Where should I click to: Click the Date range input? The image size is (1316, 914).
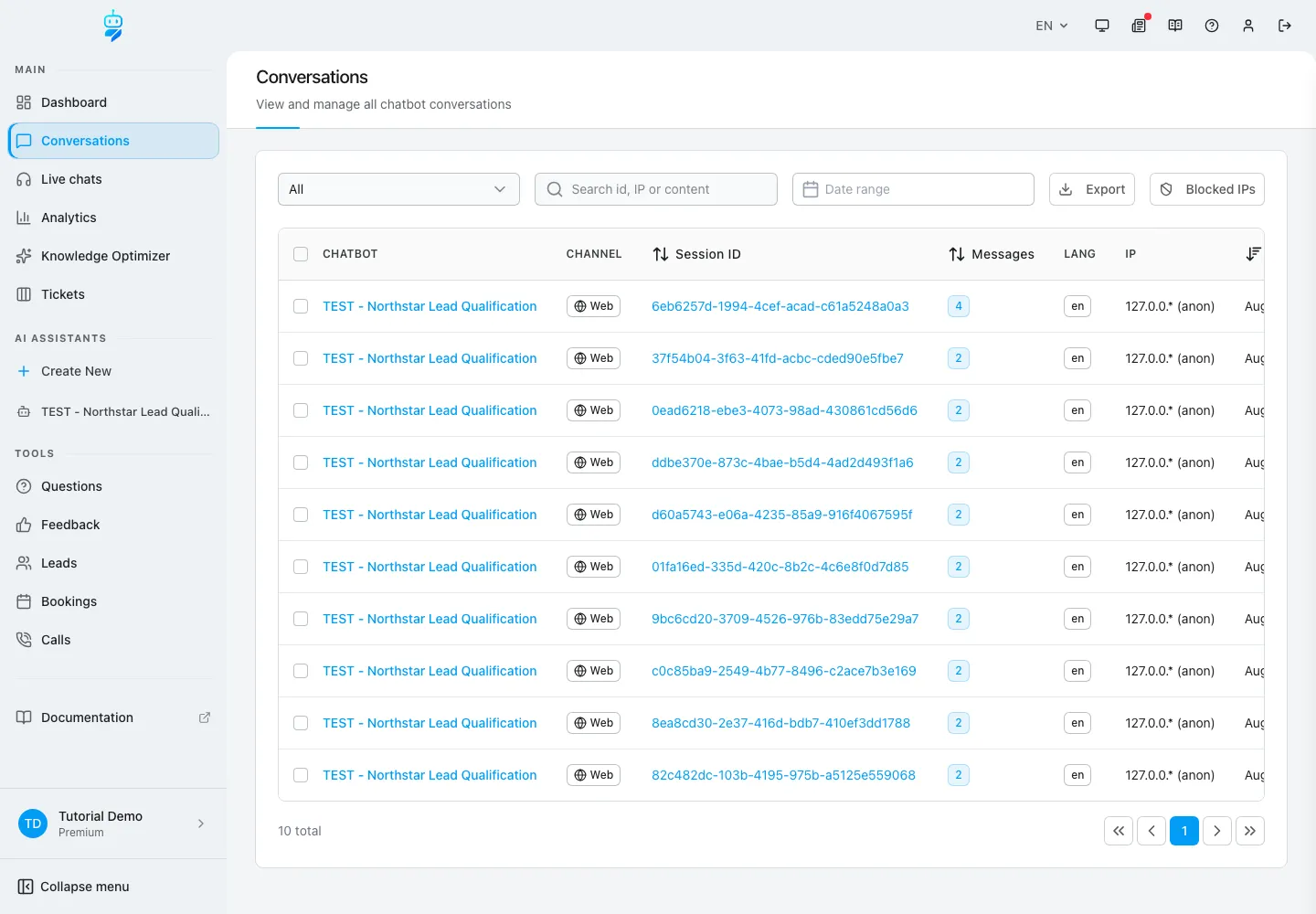pos(913,189)
